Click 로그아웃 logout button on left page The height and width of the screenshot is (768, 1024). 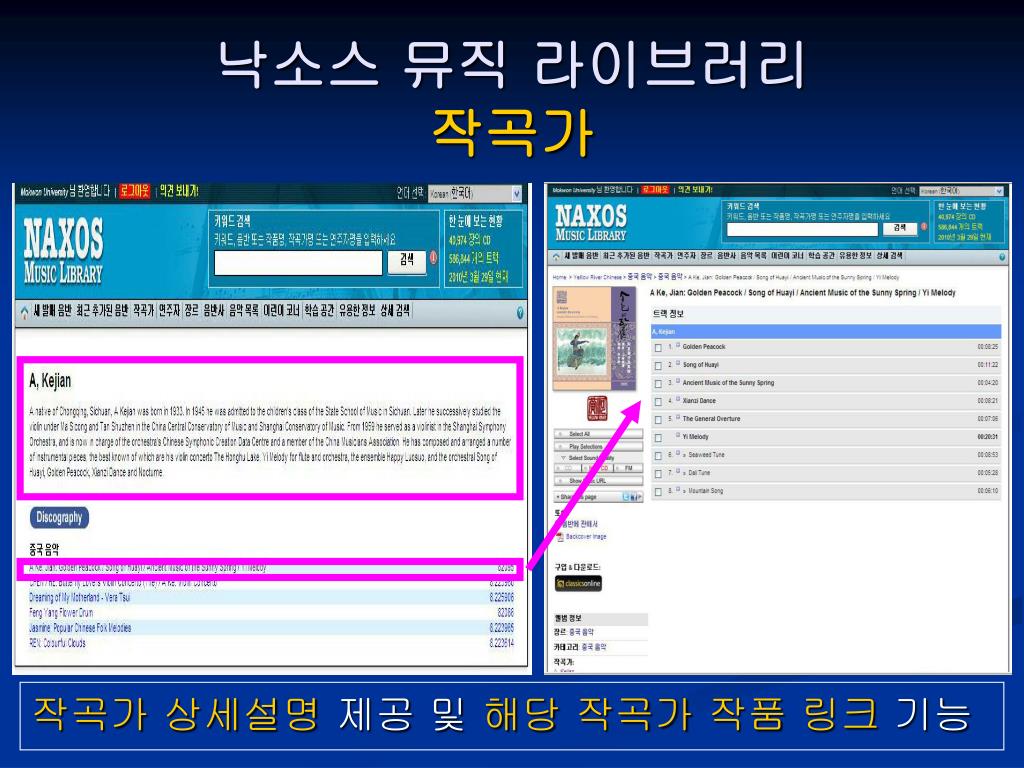click(135, 191)
